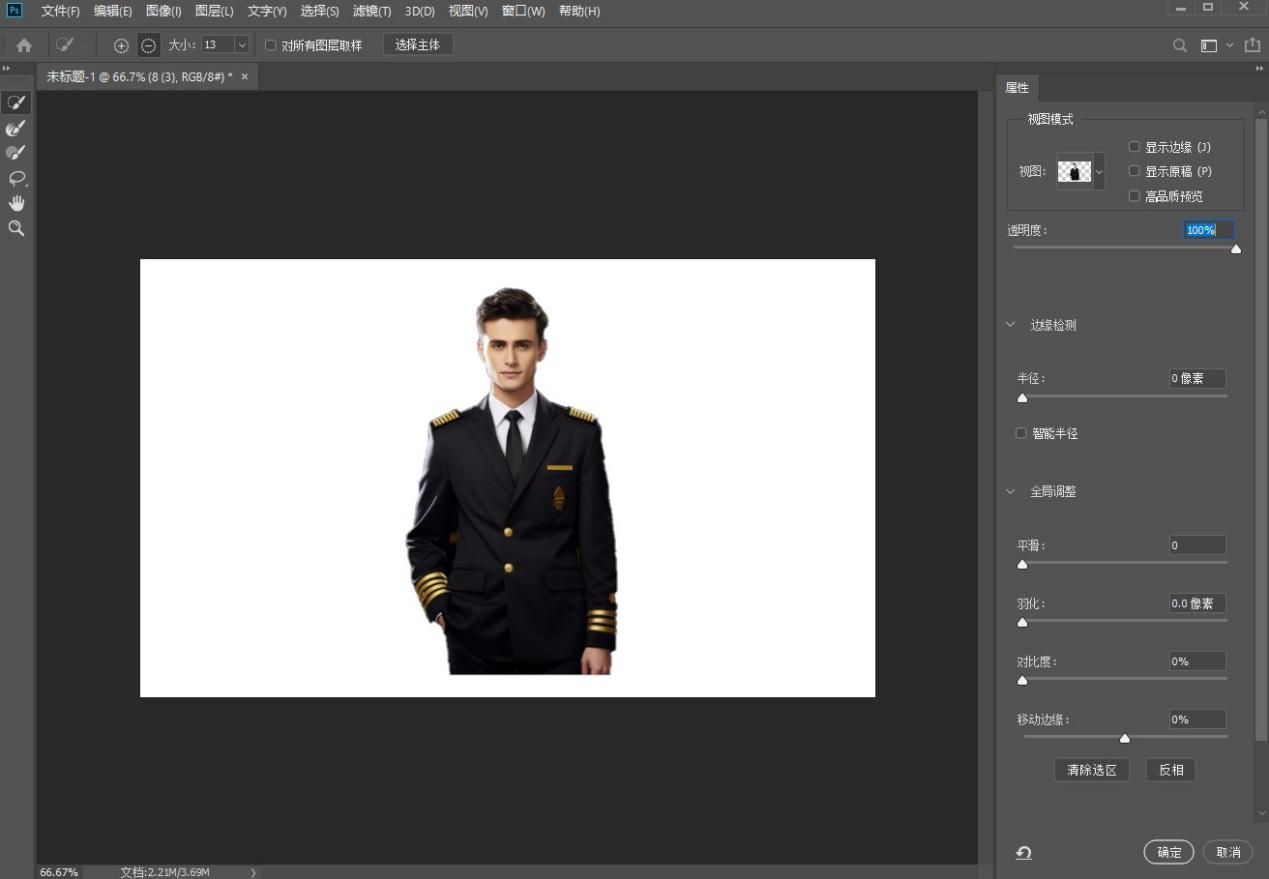Click the 移动边缘 slider handle
This screenshot has height=879, width=1269.
(1125, 738)
